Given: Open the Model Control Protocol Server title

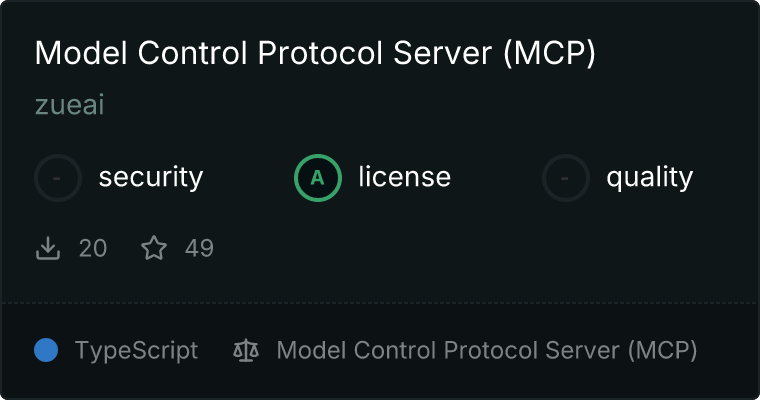Looking at the screenshot, I should coord(315,53).
